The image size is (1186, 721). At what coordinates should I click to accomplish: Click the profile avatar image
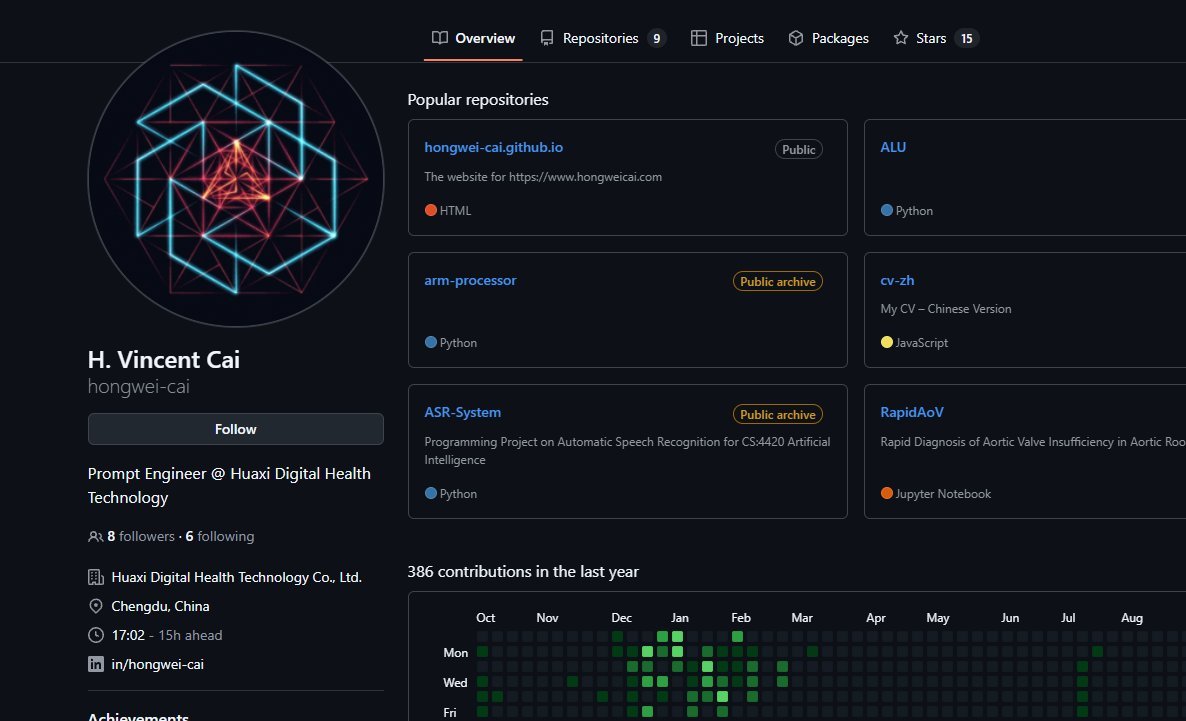coord(236,179)
